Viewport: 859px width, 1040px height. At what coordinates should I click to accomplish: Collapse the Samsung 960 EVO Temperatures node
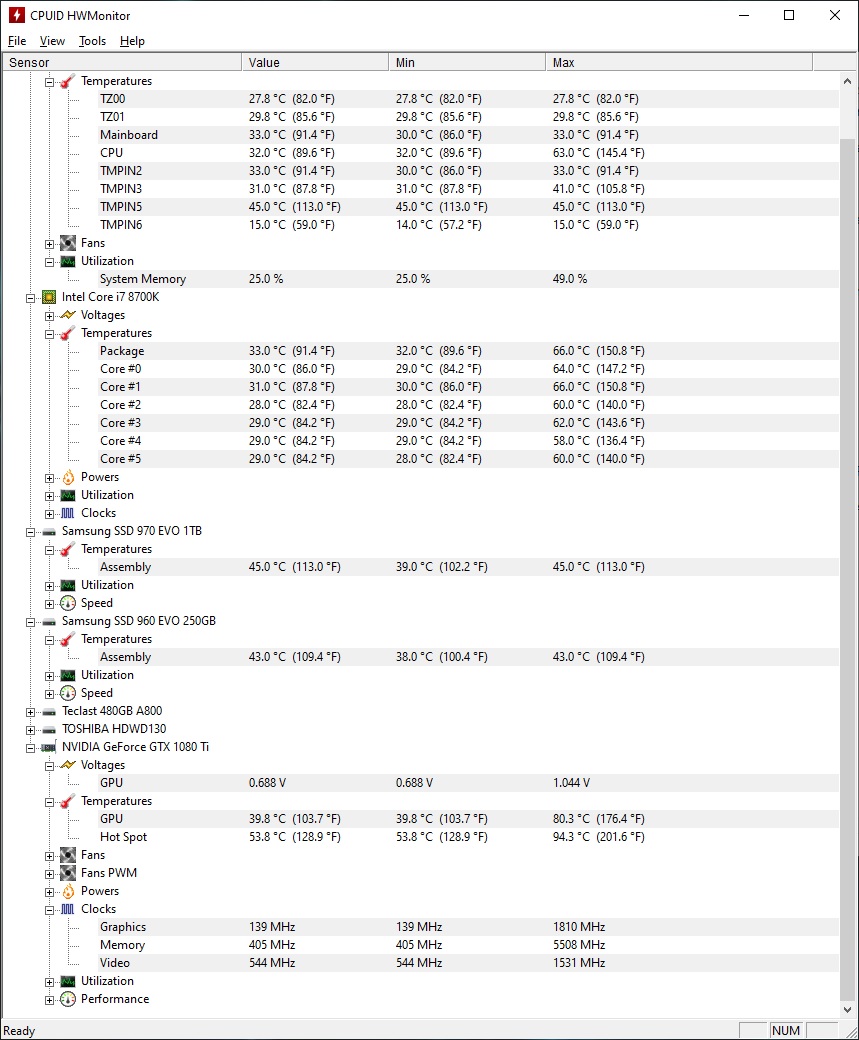click(x=49, y=640)
